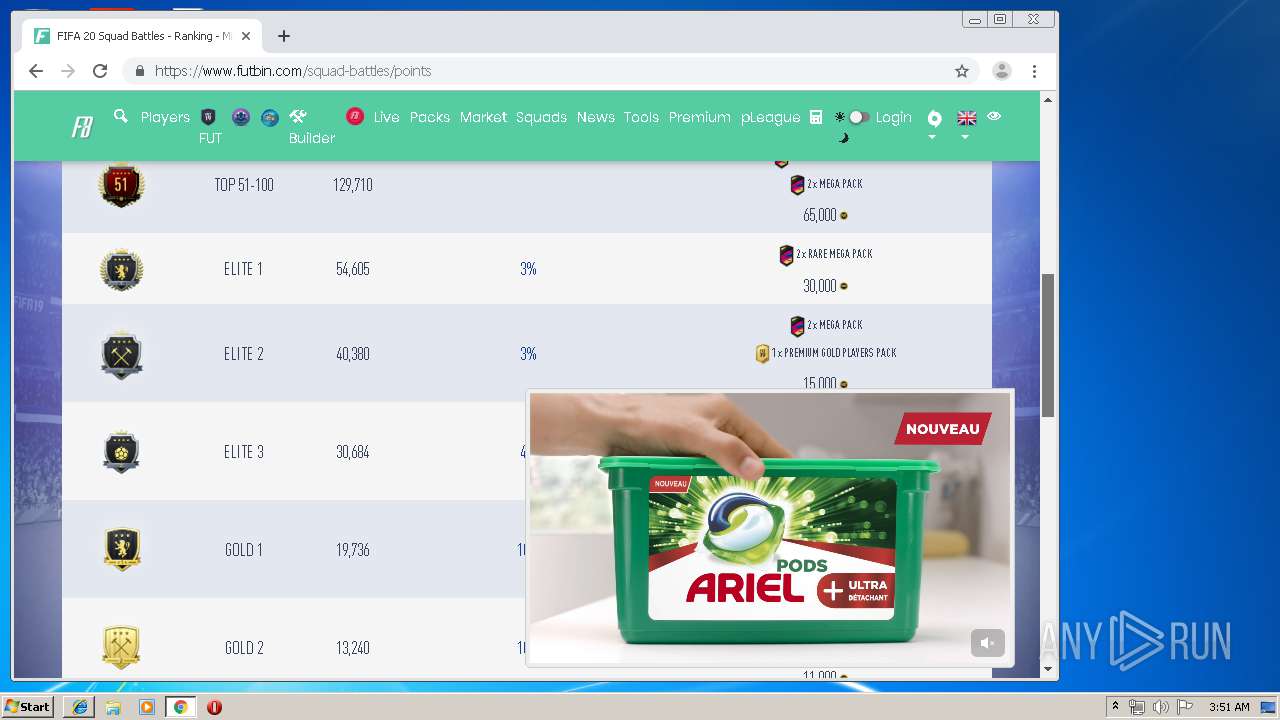The height and width of the screenshot is (720, 1280).
Task: Click the Live menu label
Action: 386,117
